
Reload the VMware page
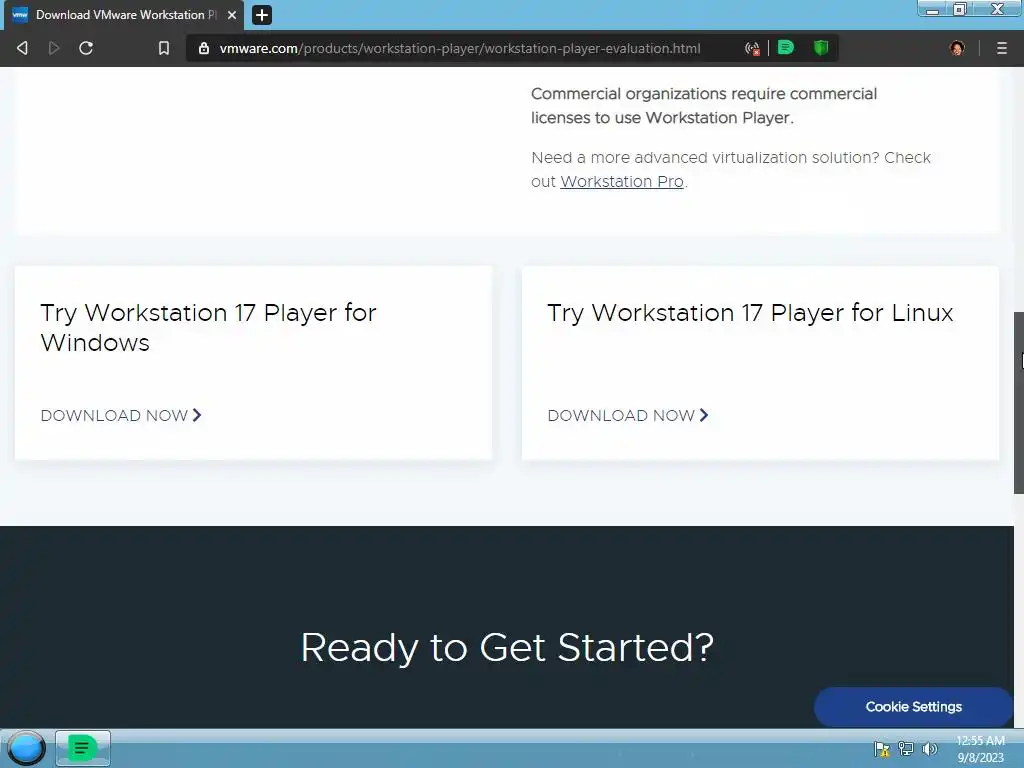[86, 48]
